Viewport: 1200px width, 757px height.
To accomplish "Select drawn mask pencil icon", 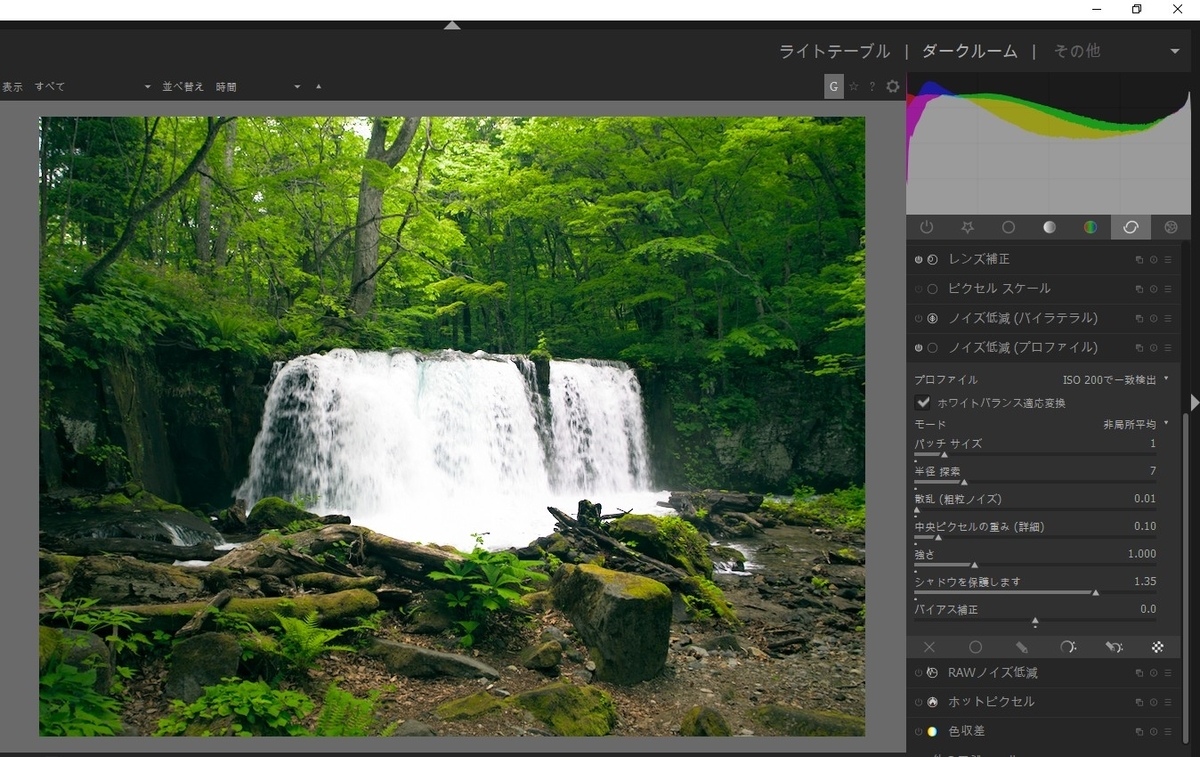I will coord(1021,647).
